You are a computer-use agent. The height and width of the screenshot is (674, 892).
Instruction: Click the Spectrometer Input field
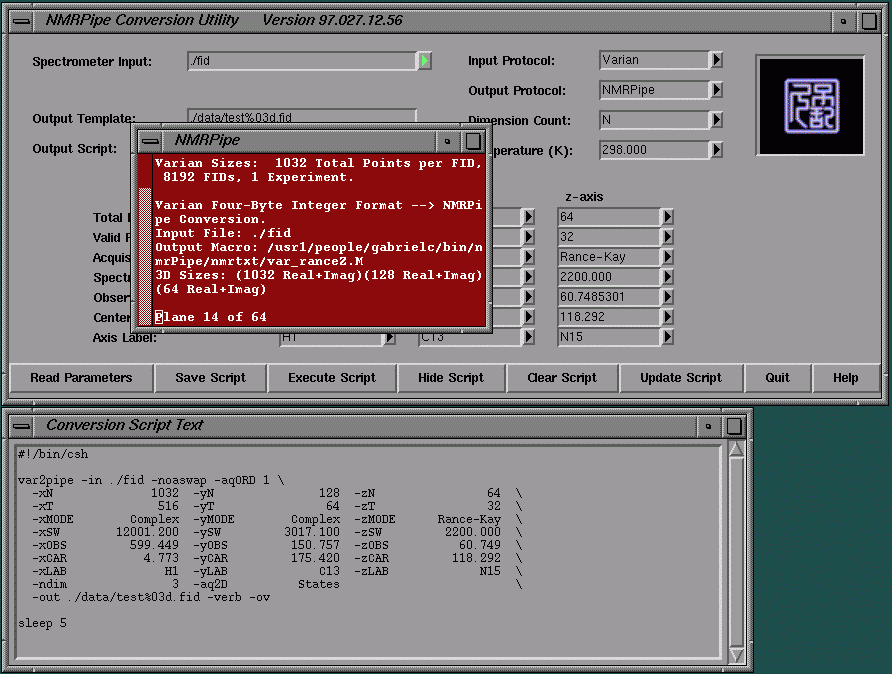tap(303, 61)
